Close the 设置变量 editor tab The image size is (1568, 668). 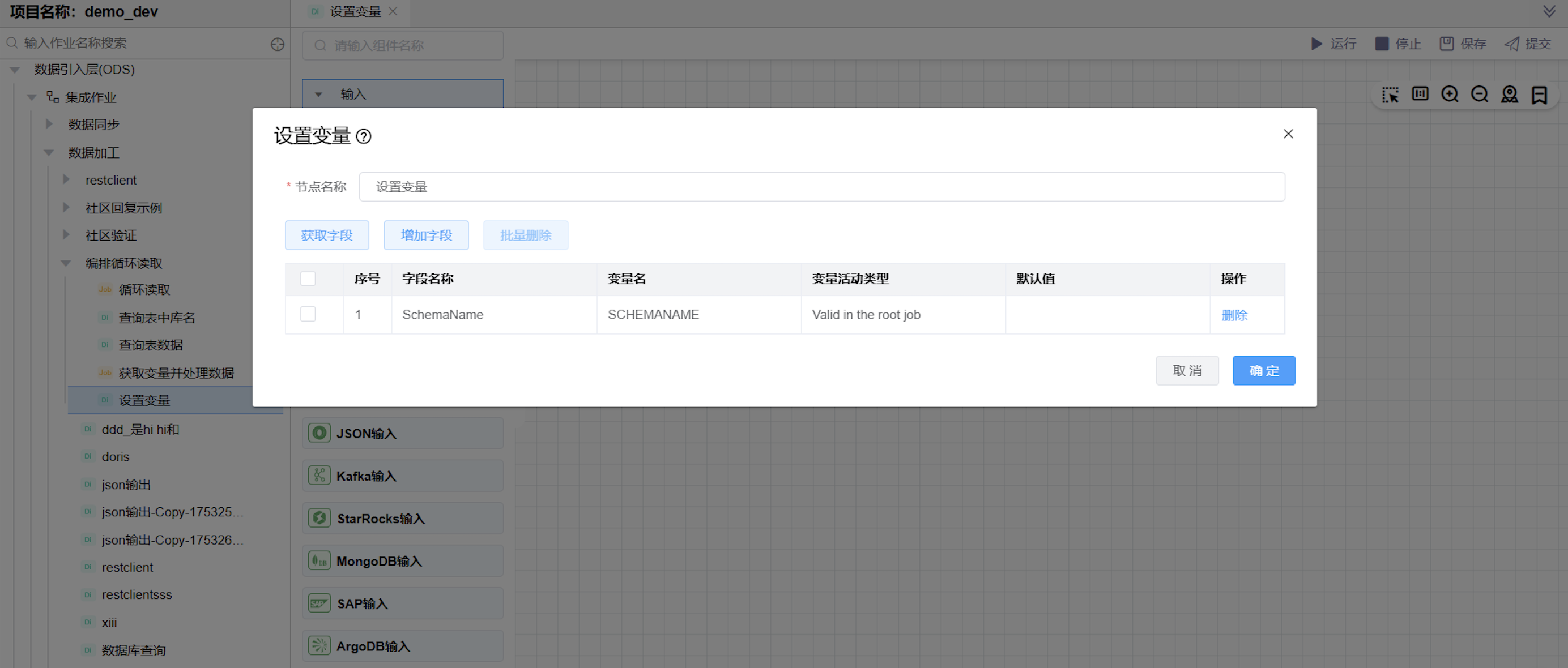click(x=393, y=11)
